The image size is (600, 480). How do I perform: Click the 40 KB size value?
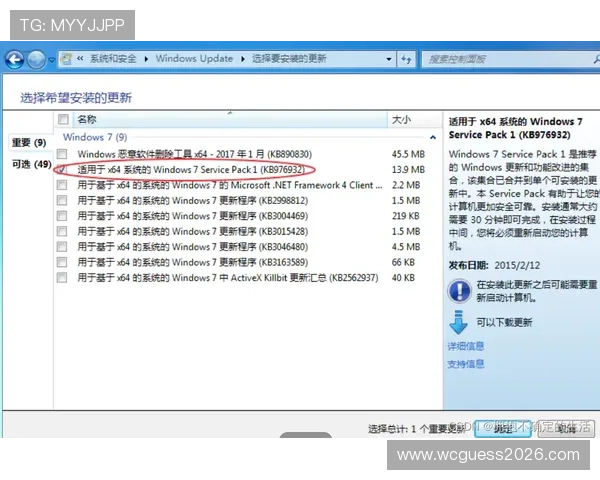point(403,278)
